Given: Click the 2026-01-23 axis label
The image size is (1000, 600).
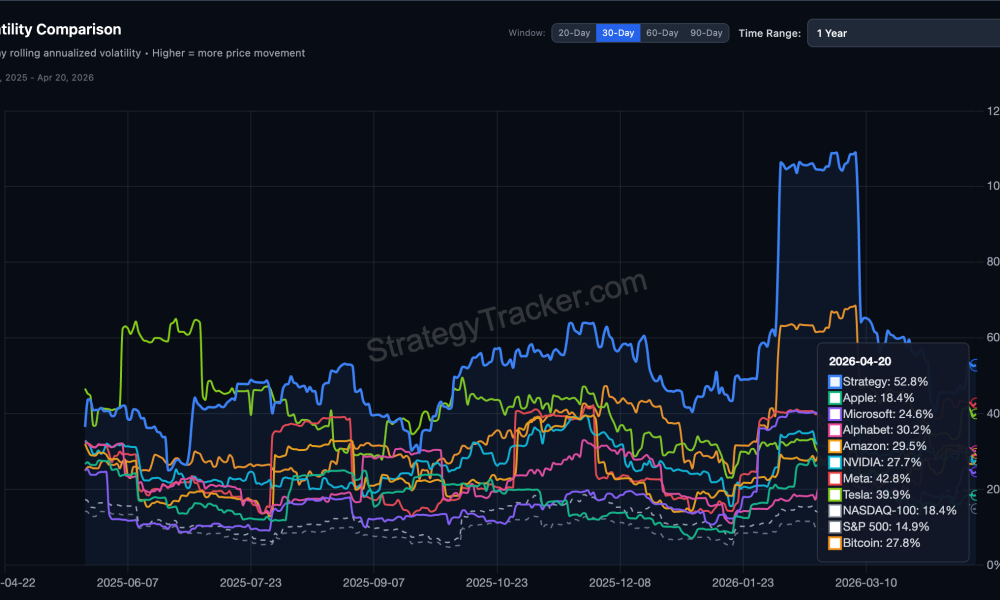Looking at the screenshot, I should (x=742, y=583).
